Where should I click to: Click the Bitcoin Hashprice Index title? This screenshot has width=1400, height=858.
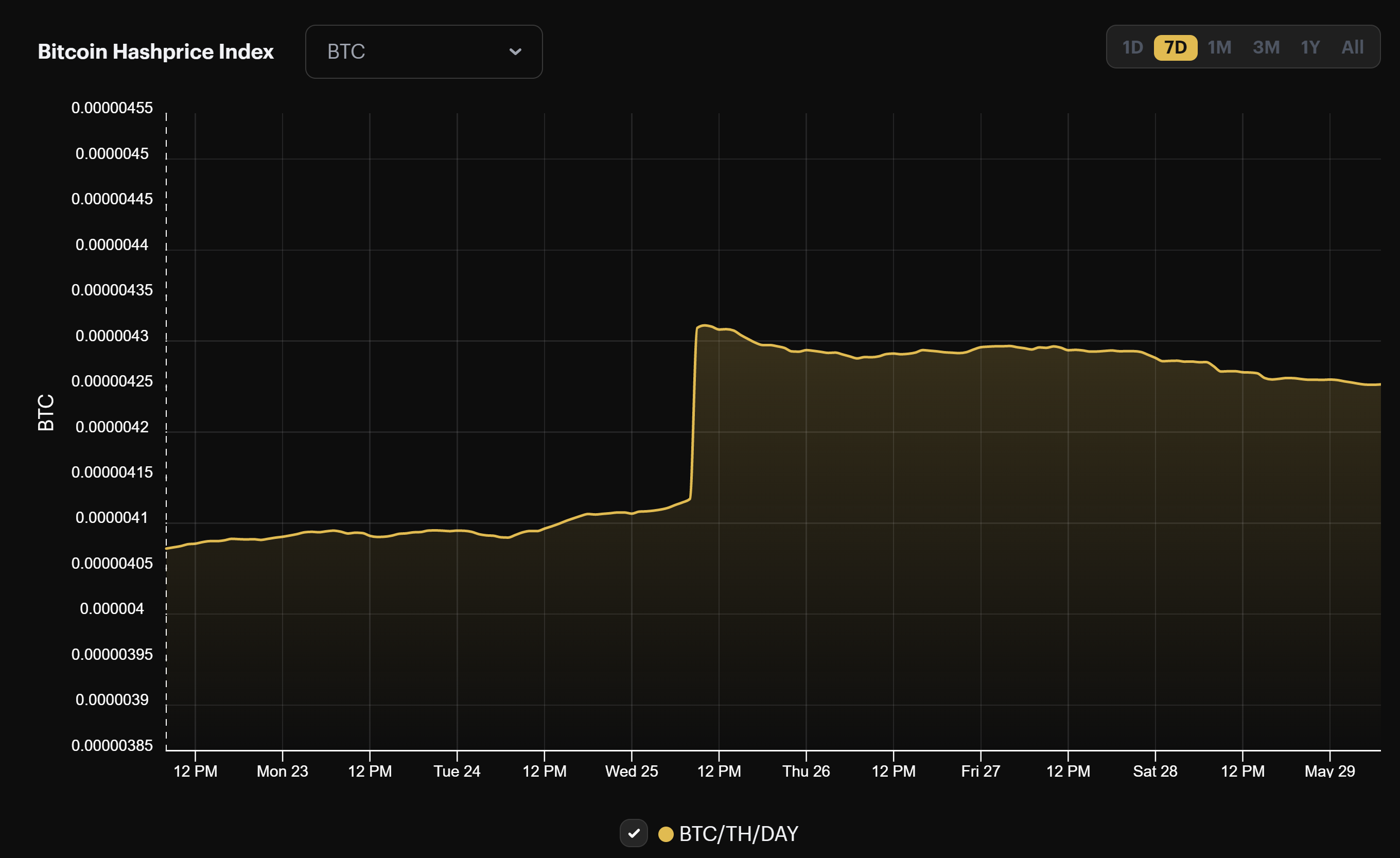pyautogui.click(x=155, y=51)
